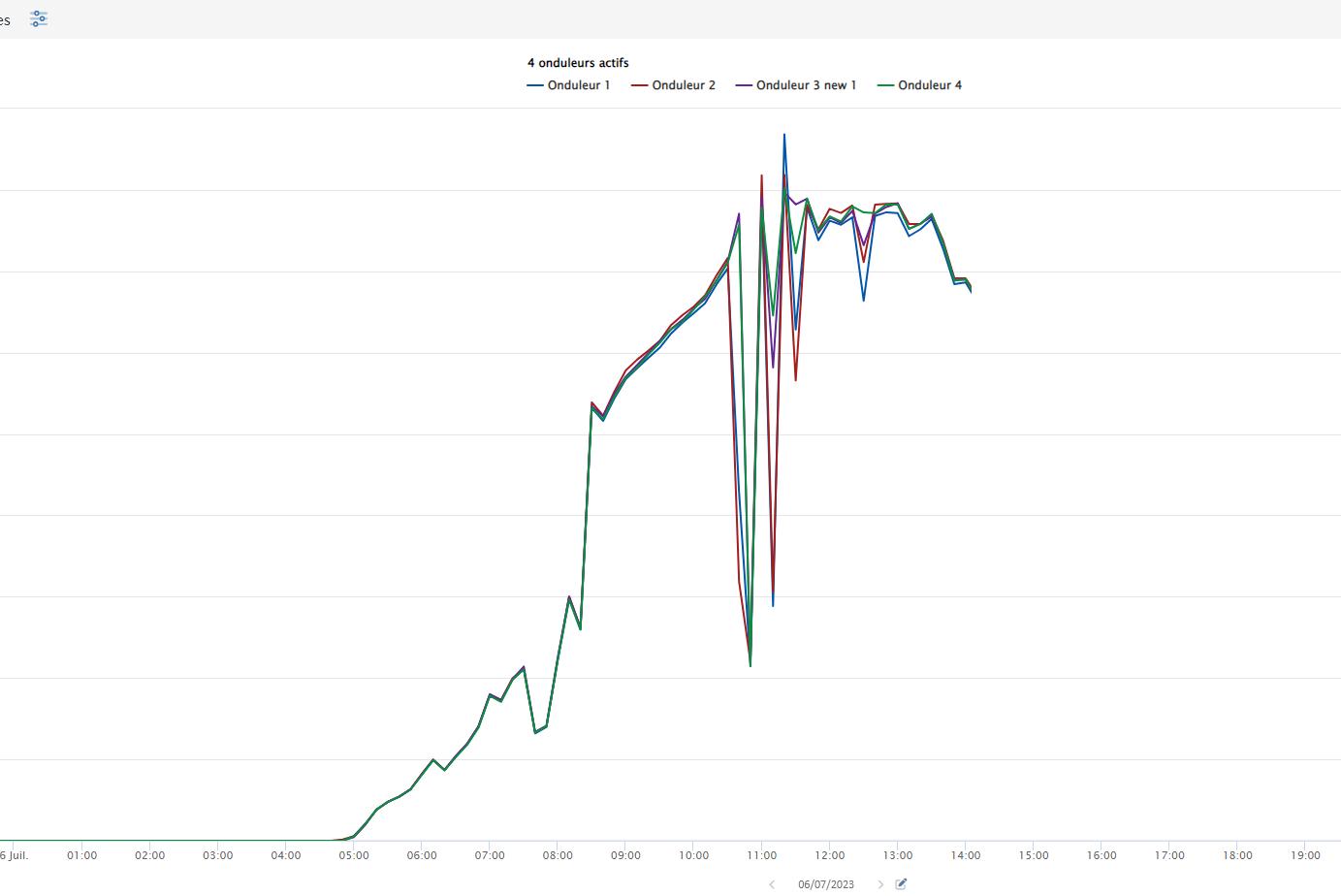Viewport: 1341px width, 896px height.
Task: Click the 08:00 time axis label
Action: 558,855
